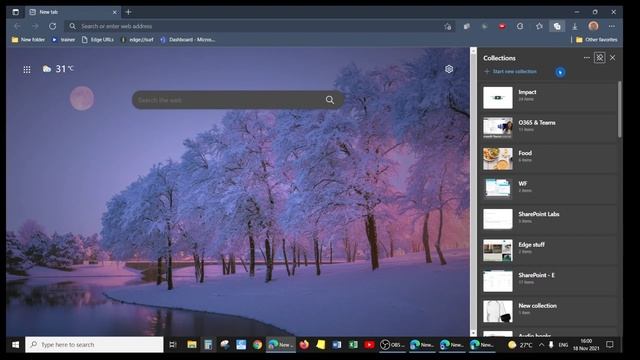The image size is (640, 360).
Task: Open the WF collection
Action: point(549,189)
